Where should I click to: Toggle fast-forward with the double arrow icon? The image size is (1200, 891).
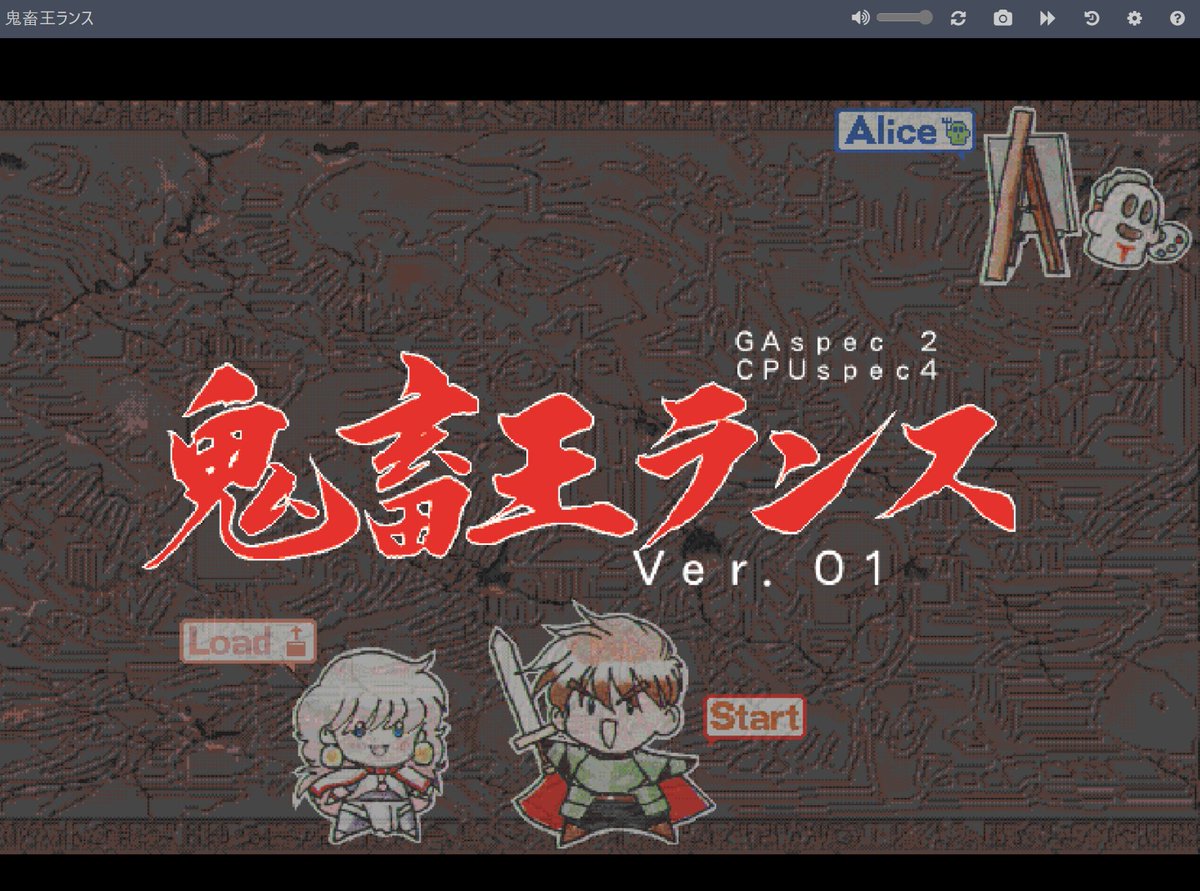(x=1047, y=18)
